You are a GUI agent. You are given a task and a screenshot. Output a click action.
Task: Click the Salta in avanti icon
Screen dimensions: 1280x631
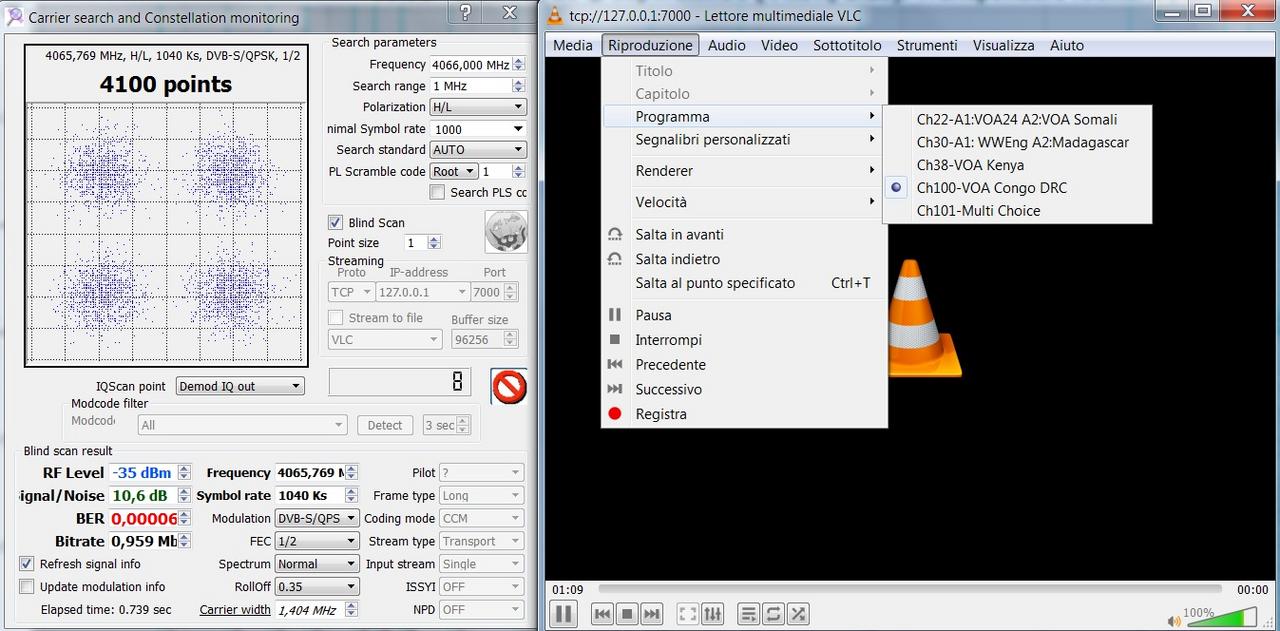[x=615, y=234]
